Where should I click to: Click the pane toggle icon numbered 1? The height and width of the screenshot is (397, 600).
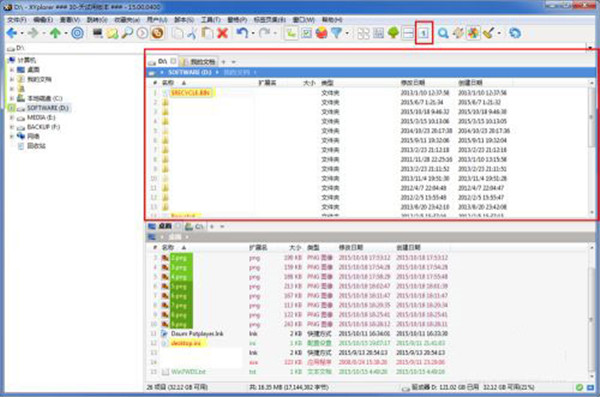click(424, 33)
